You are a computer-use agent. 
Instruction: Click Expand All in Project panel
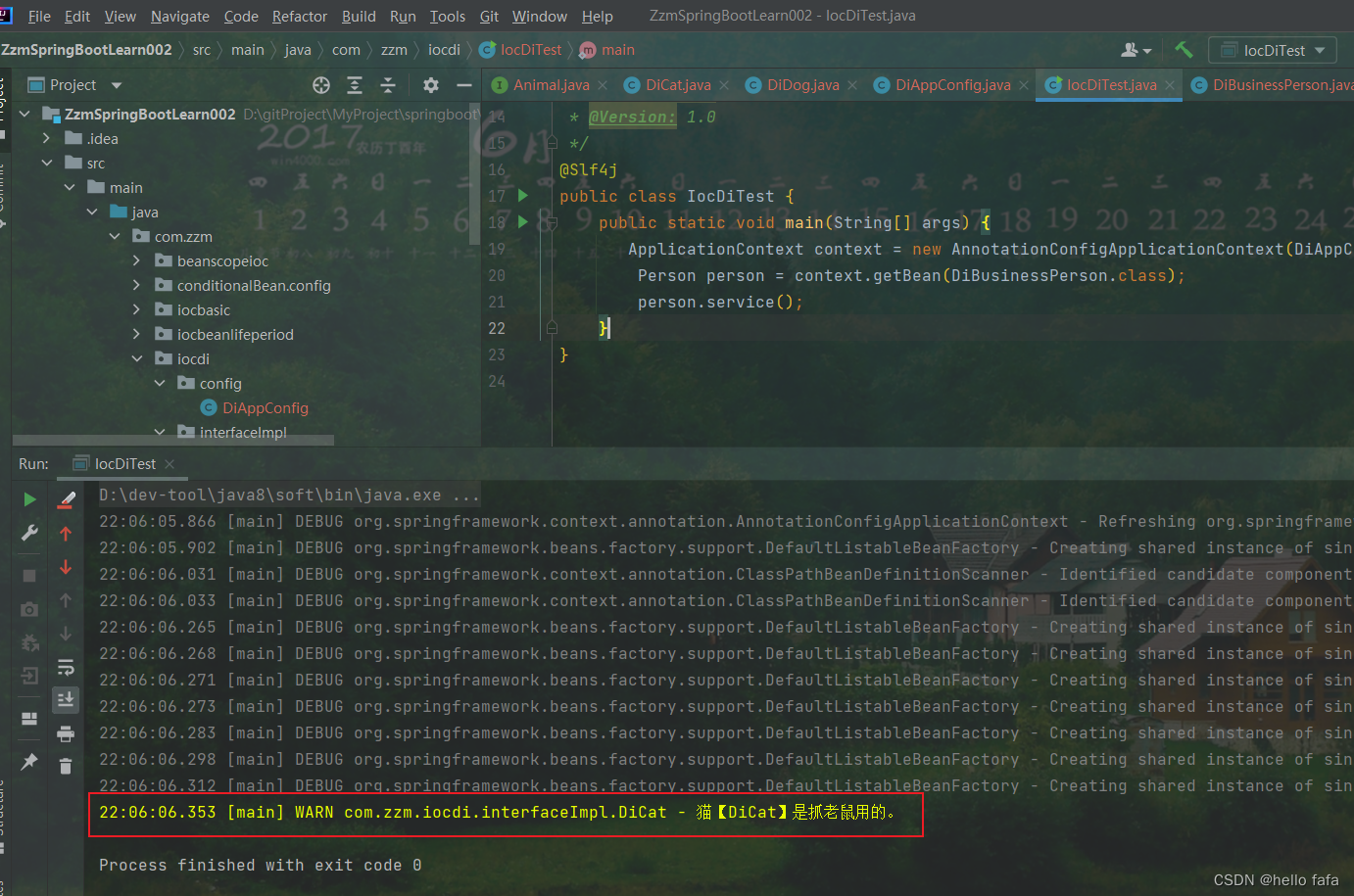pos(355,85)
